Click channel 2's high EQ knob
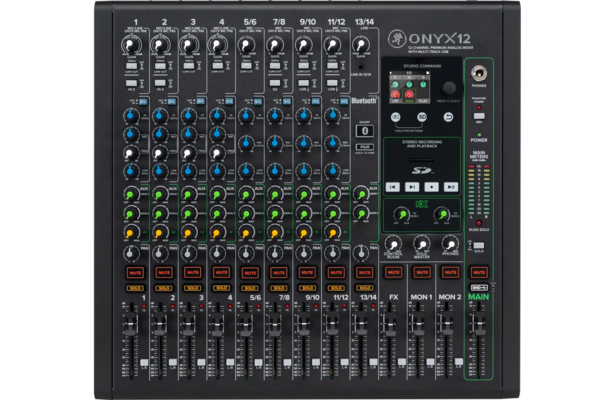Screen dimensions: 615x400 (160, 115)
